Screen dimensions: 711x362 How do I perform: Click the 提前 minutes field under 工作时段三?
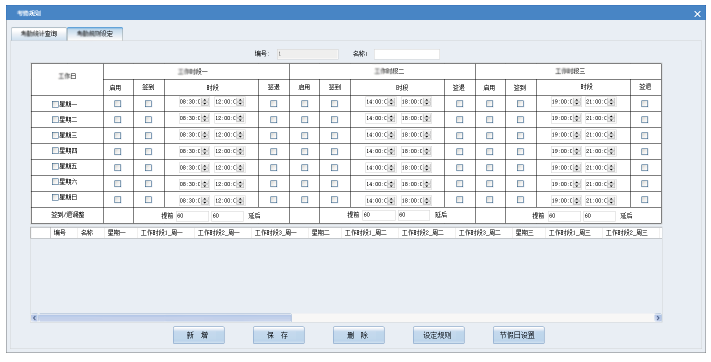point(564,216)
